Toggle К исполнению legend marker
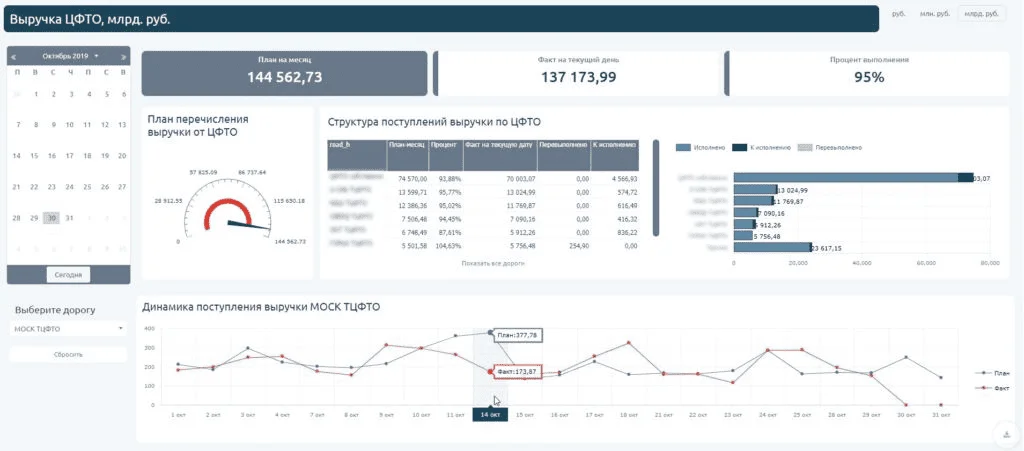The image size is (1024, 451). click(x=739, y=148)
